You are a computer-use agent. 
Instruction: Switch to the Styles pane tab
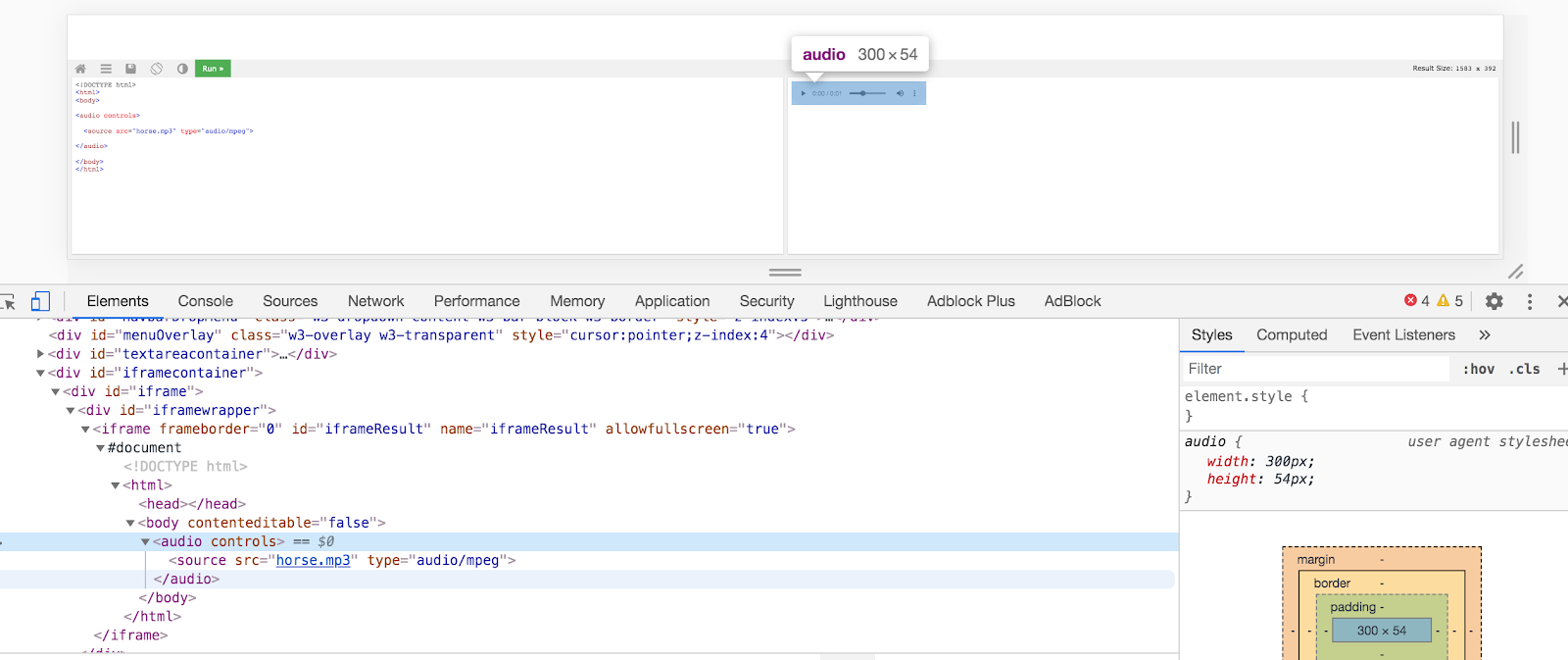(x=1212, y=335)
